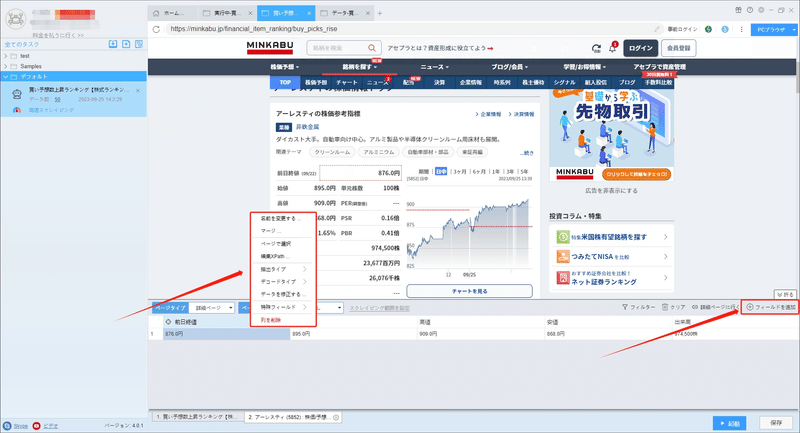
Task: Click the MINKABU refresh icon near the bell
Action: coord(596,48)
